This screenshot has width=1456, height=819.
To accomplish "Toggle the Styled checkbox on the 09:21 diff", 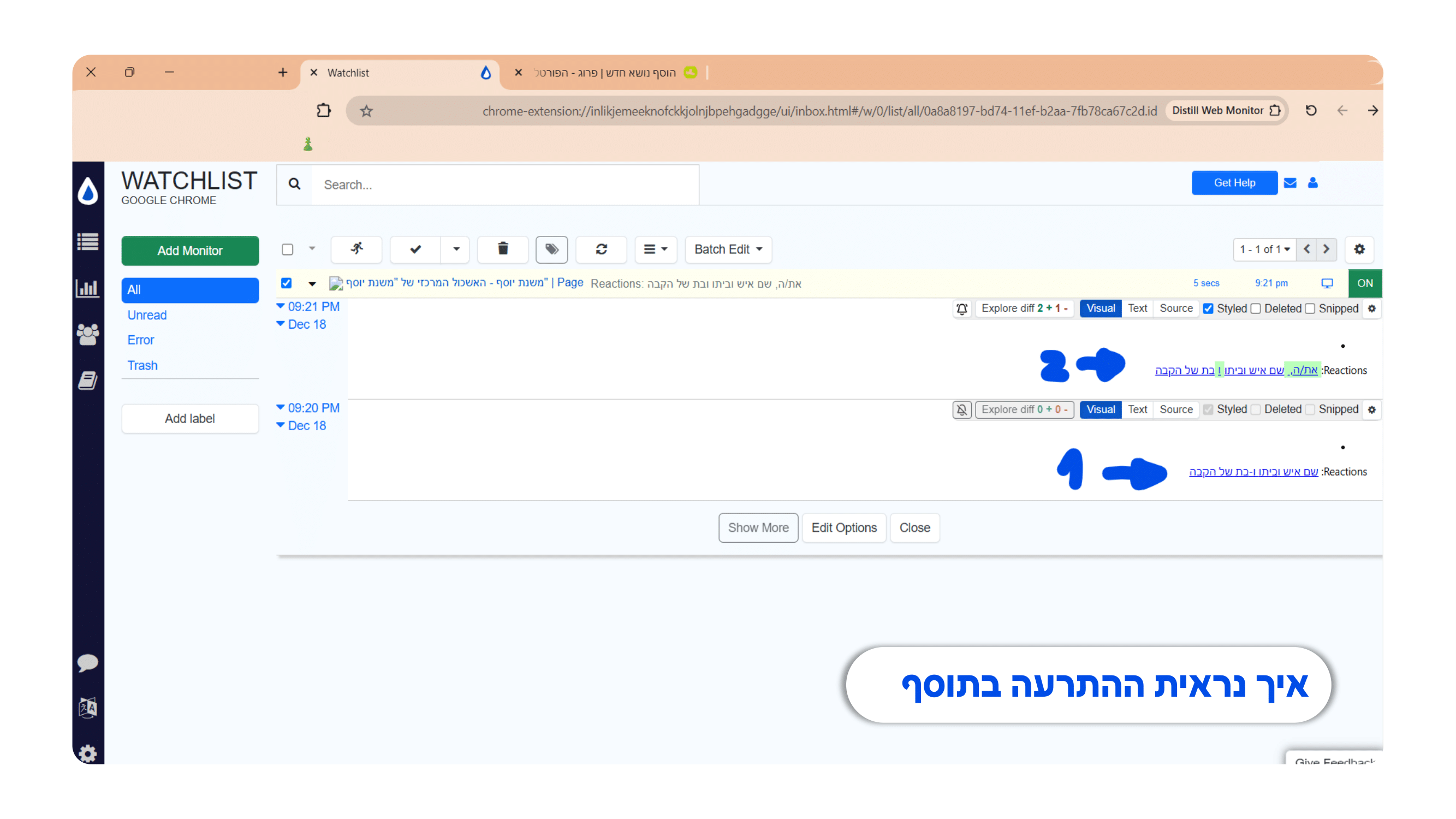I will click(1209, 308).
